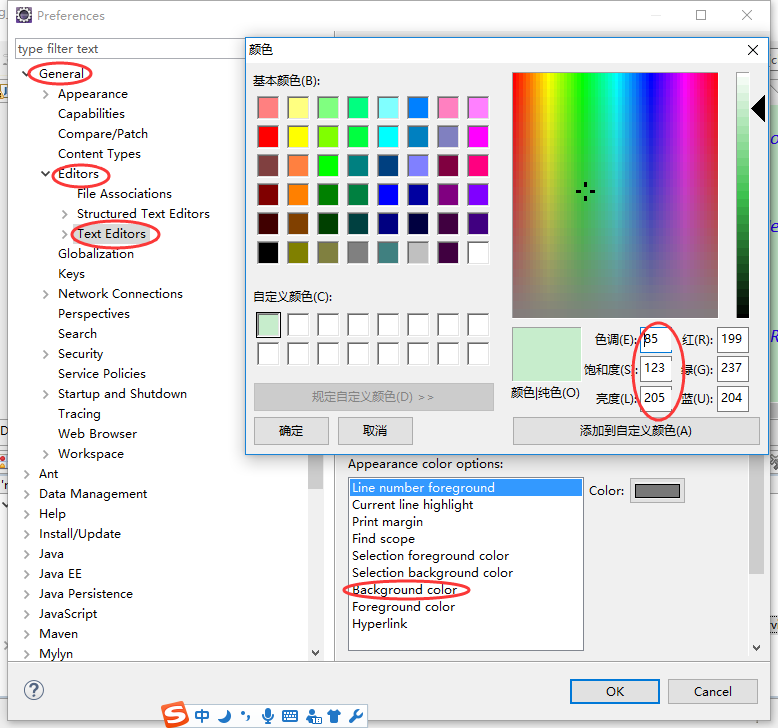Open Content Types preferences

[99, 154]
